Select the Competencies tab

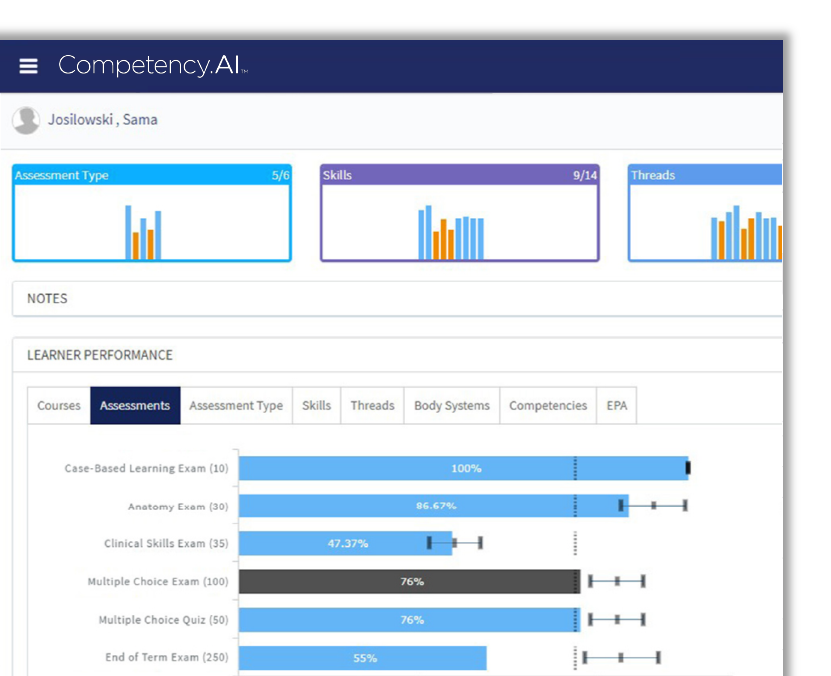click(548, 405)
